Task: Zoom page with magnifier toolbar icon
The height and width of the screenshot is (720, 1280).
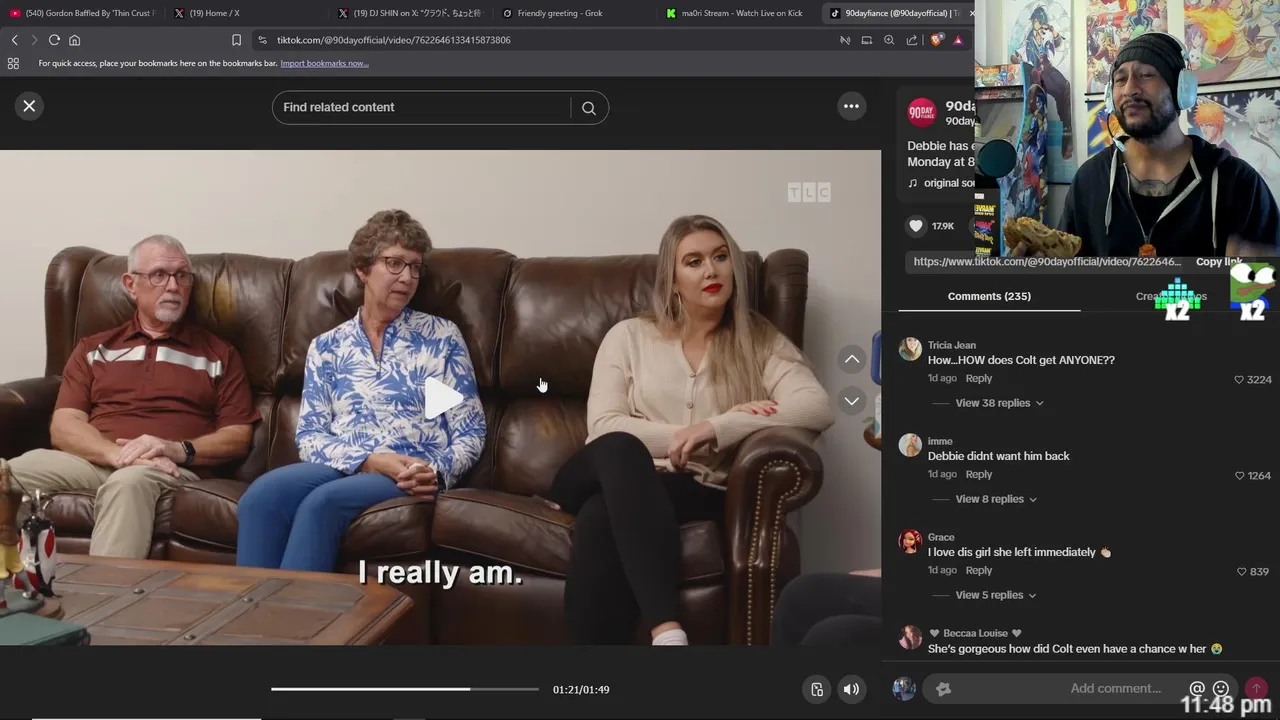Action: [889, 40]
